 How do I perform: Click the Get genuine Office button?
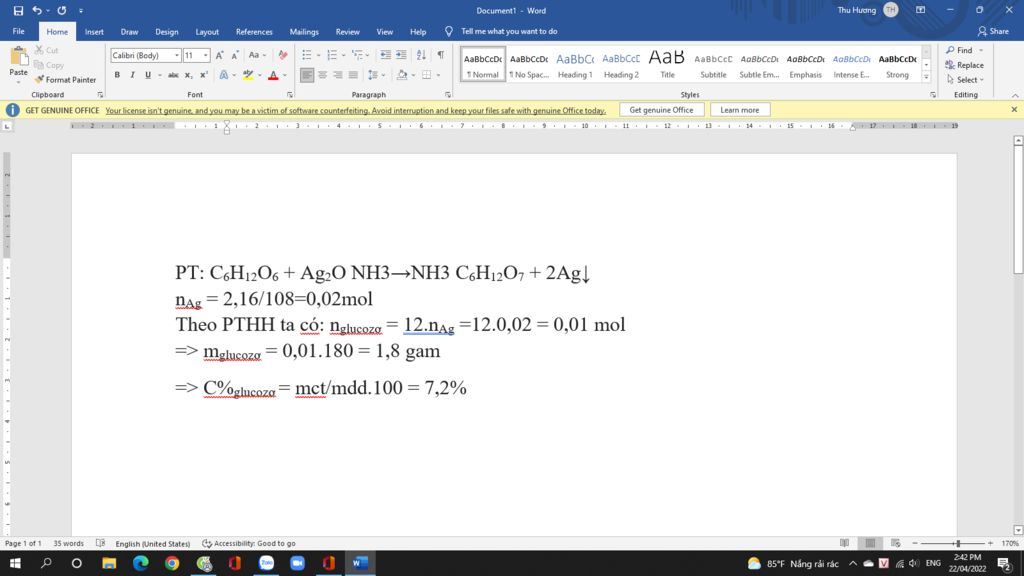click(x=661, y=110)
